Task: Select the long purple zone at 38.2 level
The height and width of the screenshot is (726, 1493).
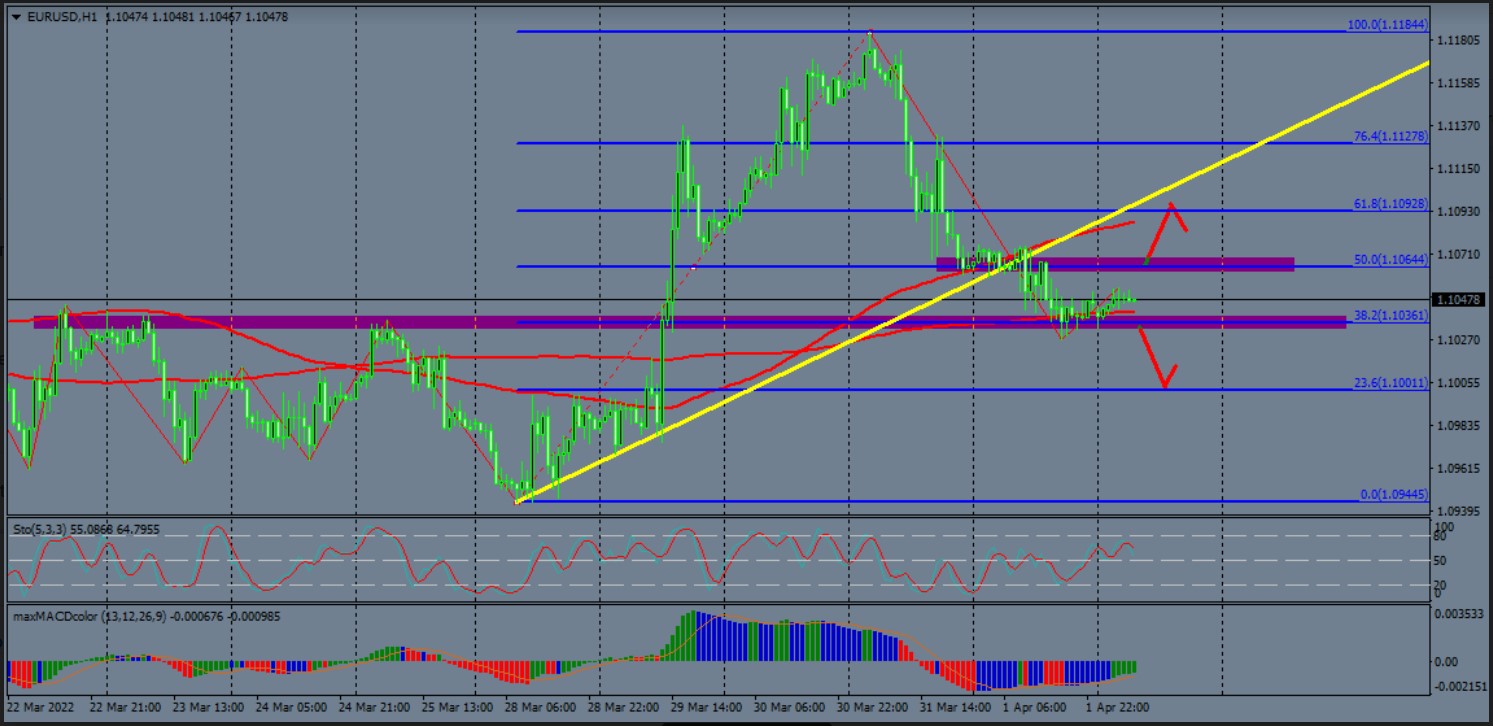Action: coord(690,322)
